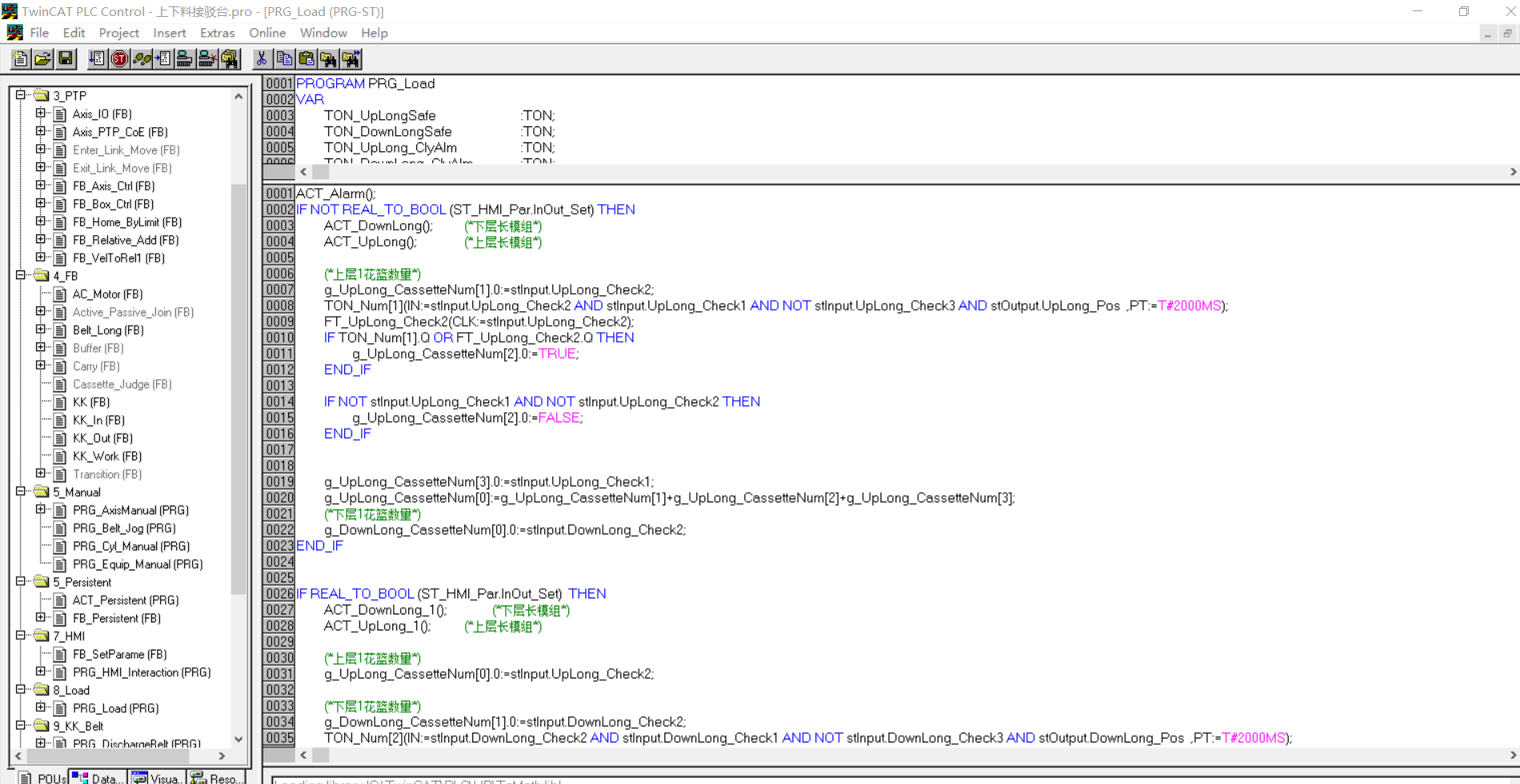
Task: Click the Cut scissors icon
Action: (261, 58)
